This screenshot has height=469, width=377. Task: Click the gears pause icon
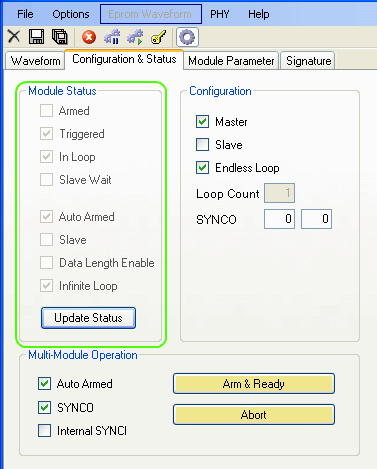[112, 37]
